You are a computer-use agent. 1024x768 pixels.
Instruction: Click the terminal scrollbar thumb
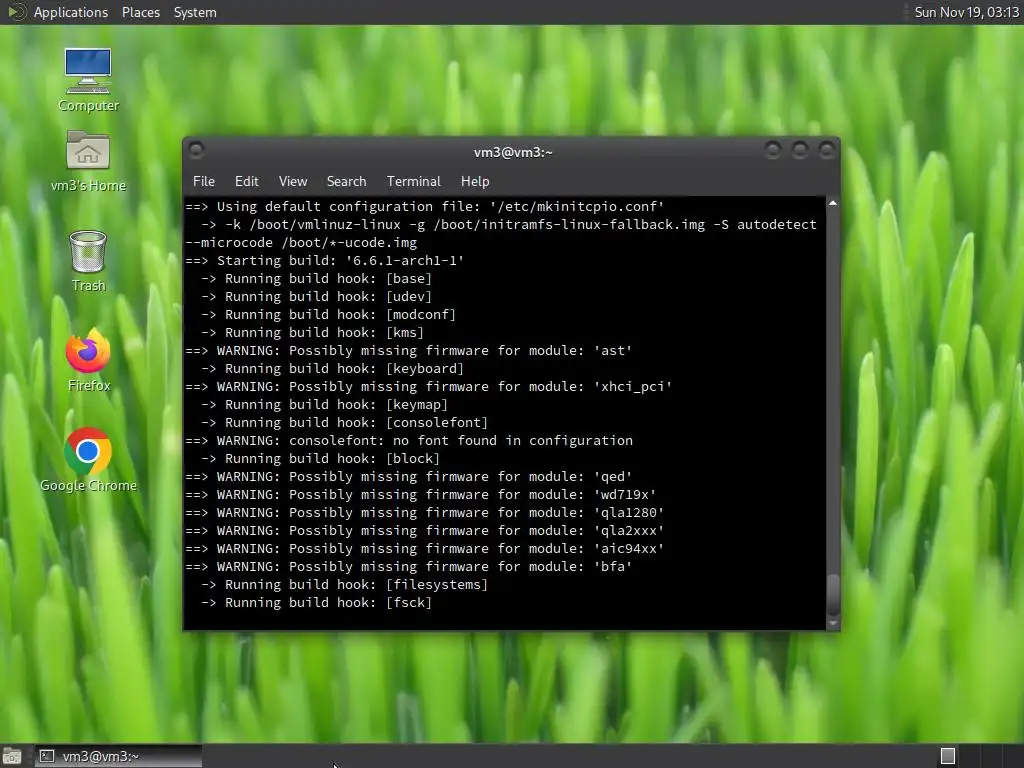(x=833, y=594)
